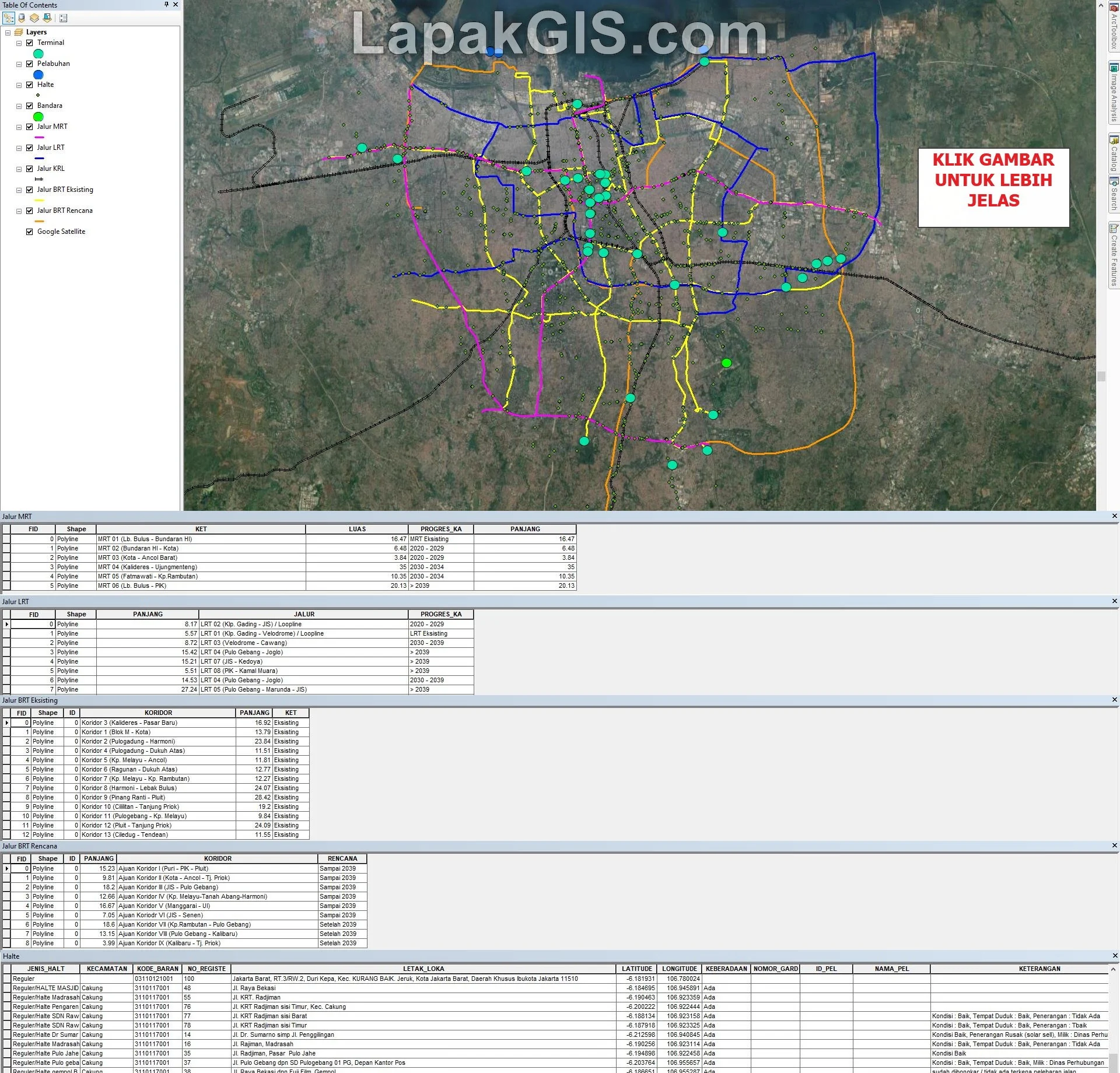Viewport: 1120px width, 1073px height.
Task: Open the ArcToolbox side tab
Action: (1114, 26)
